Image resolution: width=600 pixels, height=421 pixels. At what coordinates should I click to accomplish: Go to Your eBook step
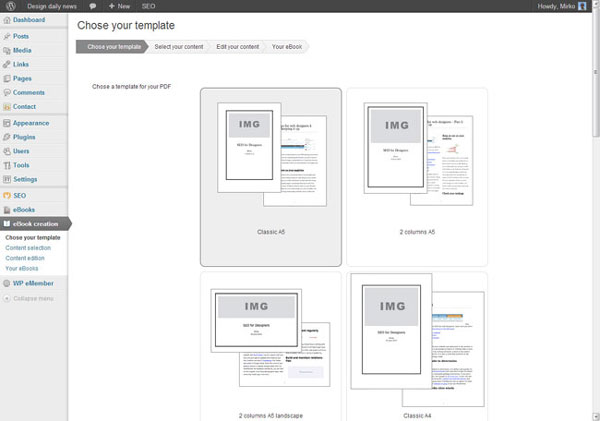287,47
